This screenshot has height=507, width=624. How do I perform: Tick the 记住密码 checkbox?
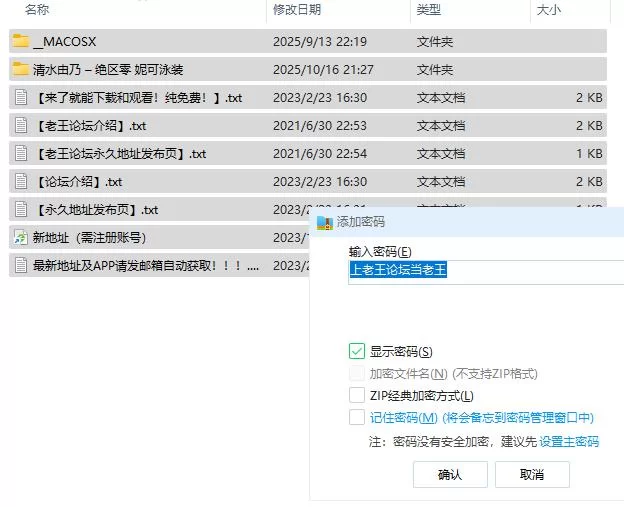click(x=357, y=417)
